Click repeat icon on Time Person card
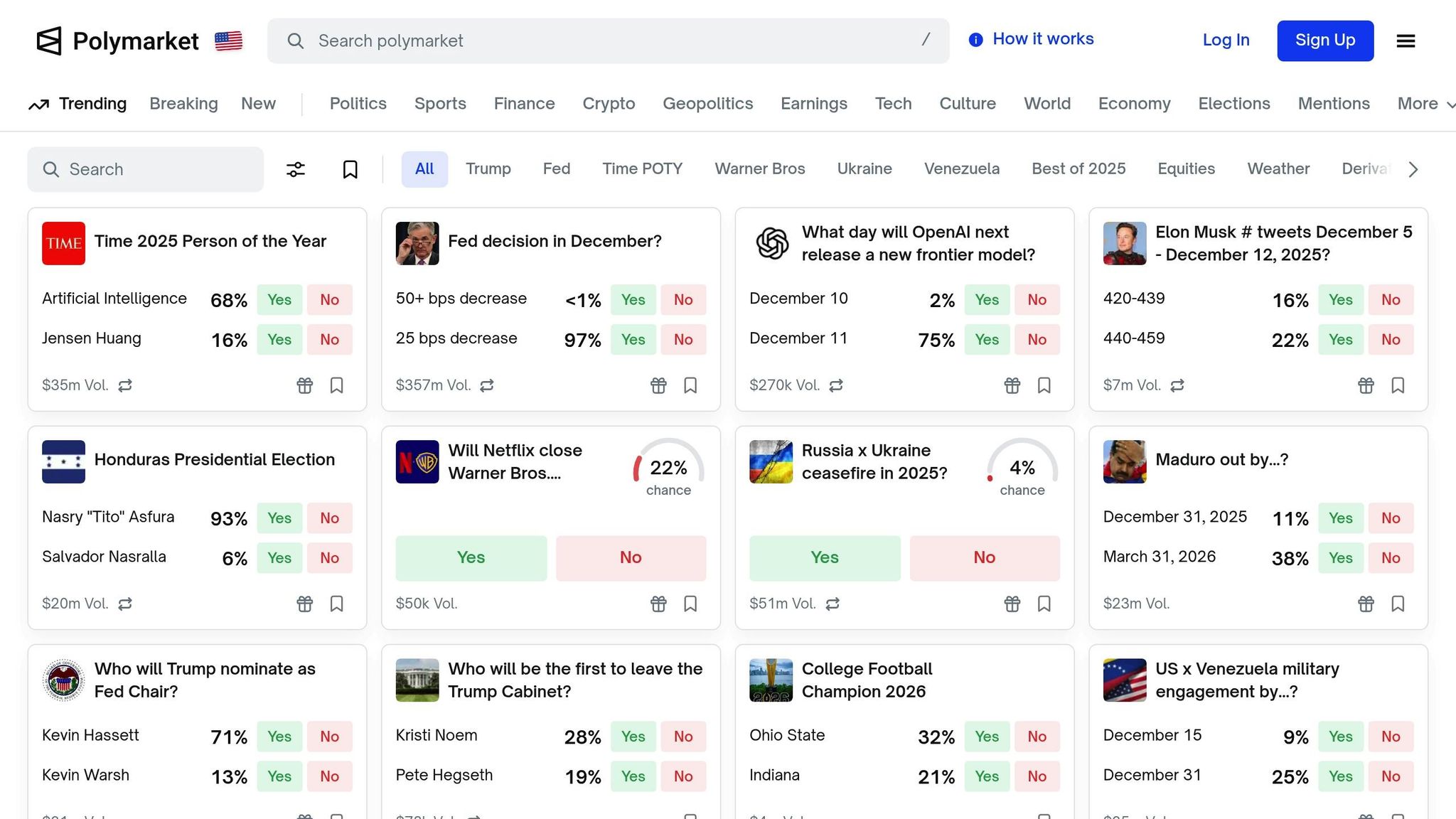The width and height of the screenshot is (1456, 819). pyautogui.click(x=125, y=385)
